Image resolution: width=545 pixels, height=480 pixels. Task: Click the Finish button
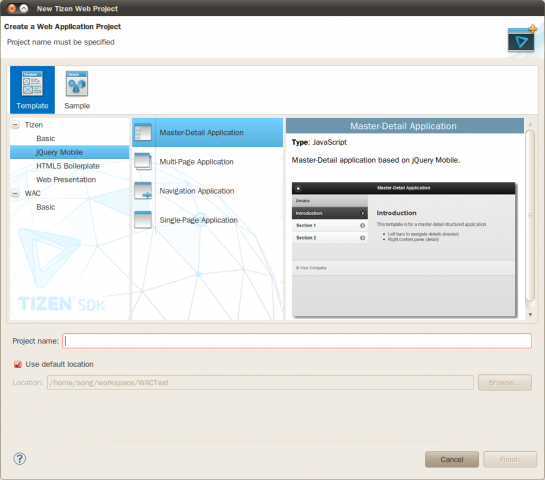[510, 459]
